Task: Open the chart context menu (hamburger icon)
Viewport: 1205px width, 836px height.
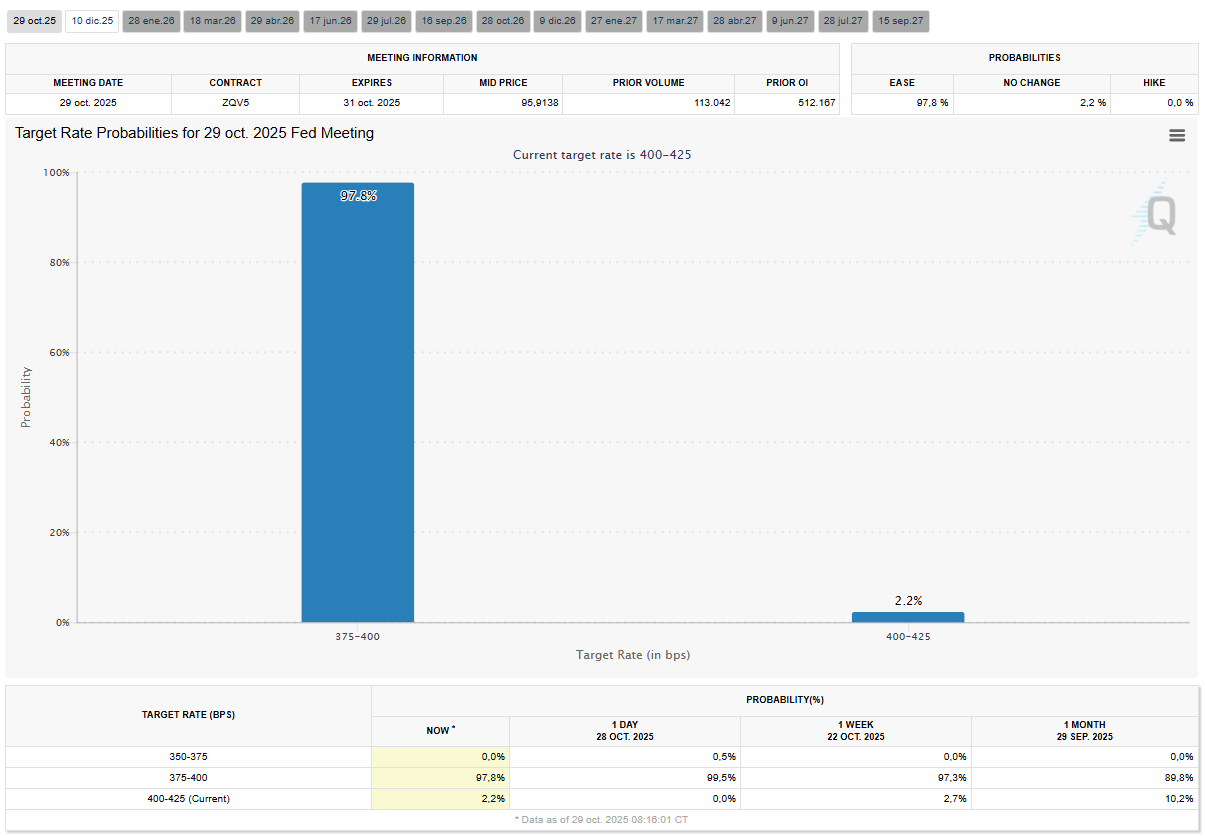Action: tap(1177, 136)
